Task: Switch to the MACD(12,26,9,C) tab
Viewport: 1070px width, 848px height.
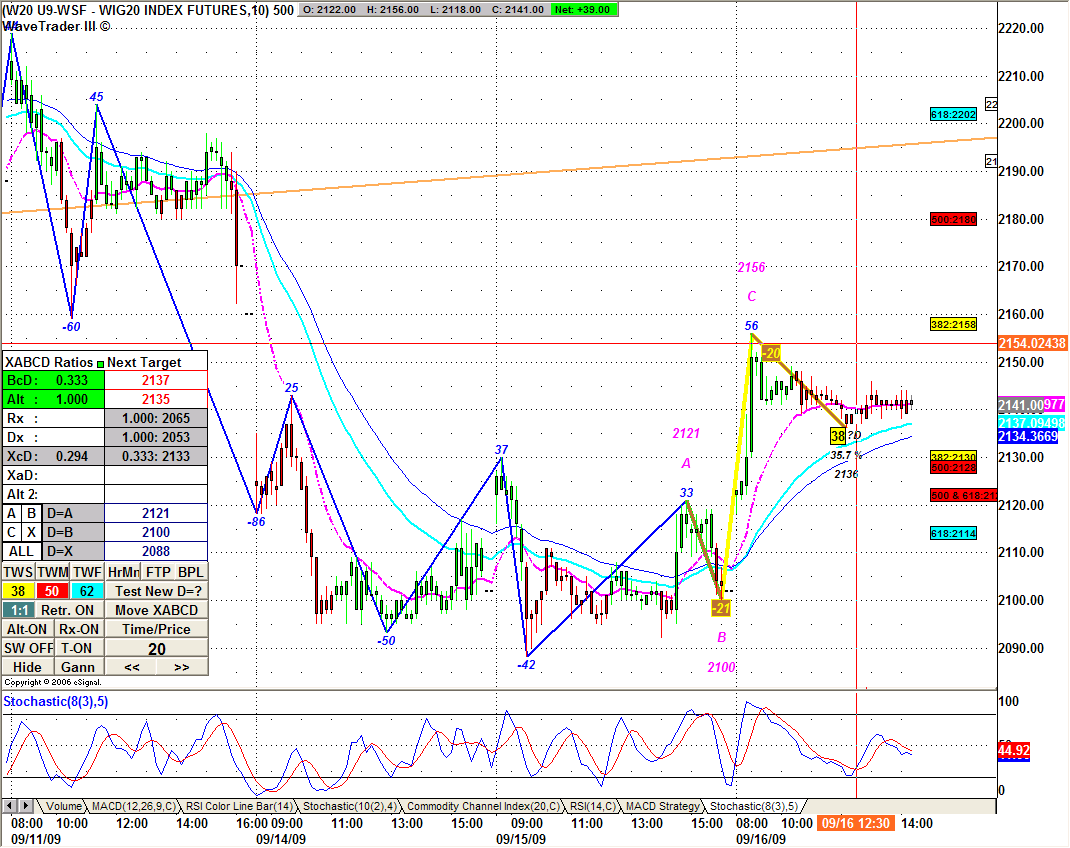Action: pos(134,806)
